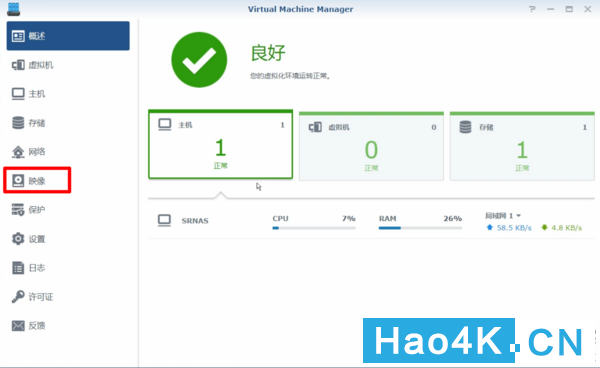Select the 存储 status card
This screenshot has height=368, width=600.
click(x=522, y=146)
